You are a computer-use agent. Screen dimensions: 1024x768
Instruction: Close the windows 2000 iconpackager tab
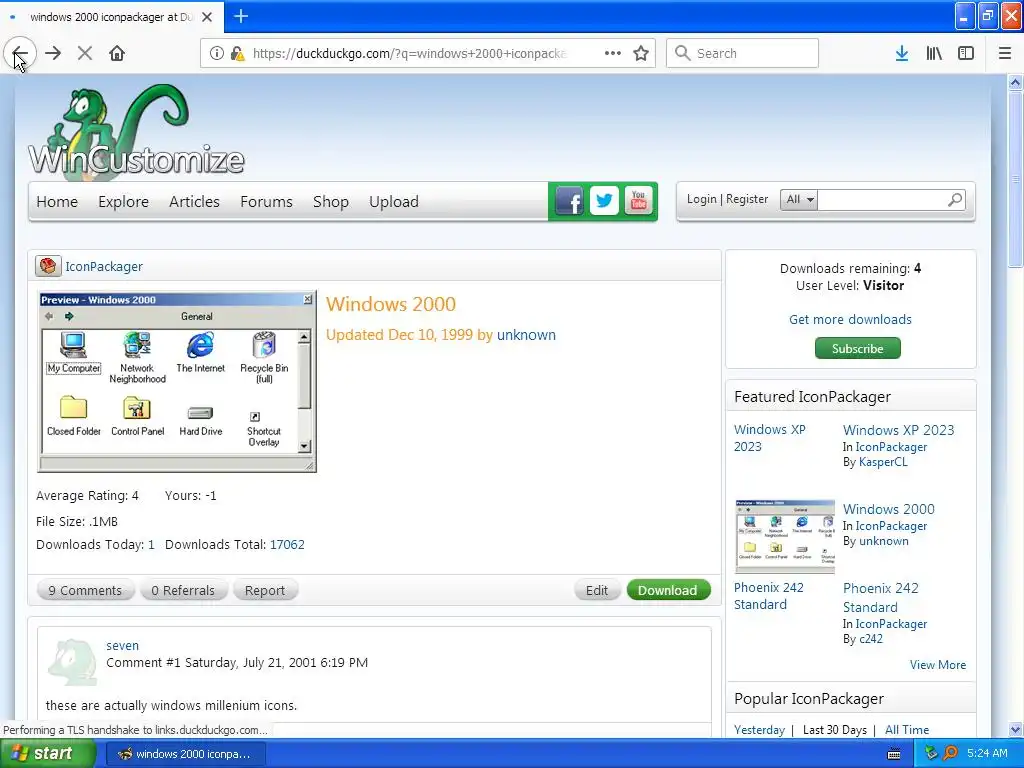tap(207, 17)
